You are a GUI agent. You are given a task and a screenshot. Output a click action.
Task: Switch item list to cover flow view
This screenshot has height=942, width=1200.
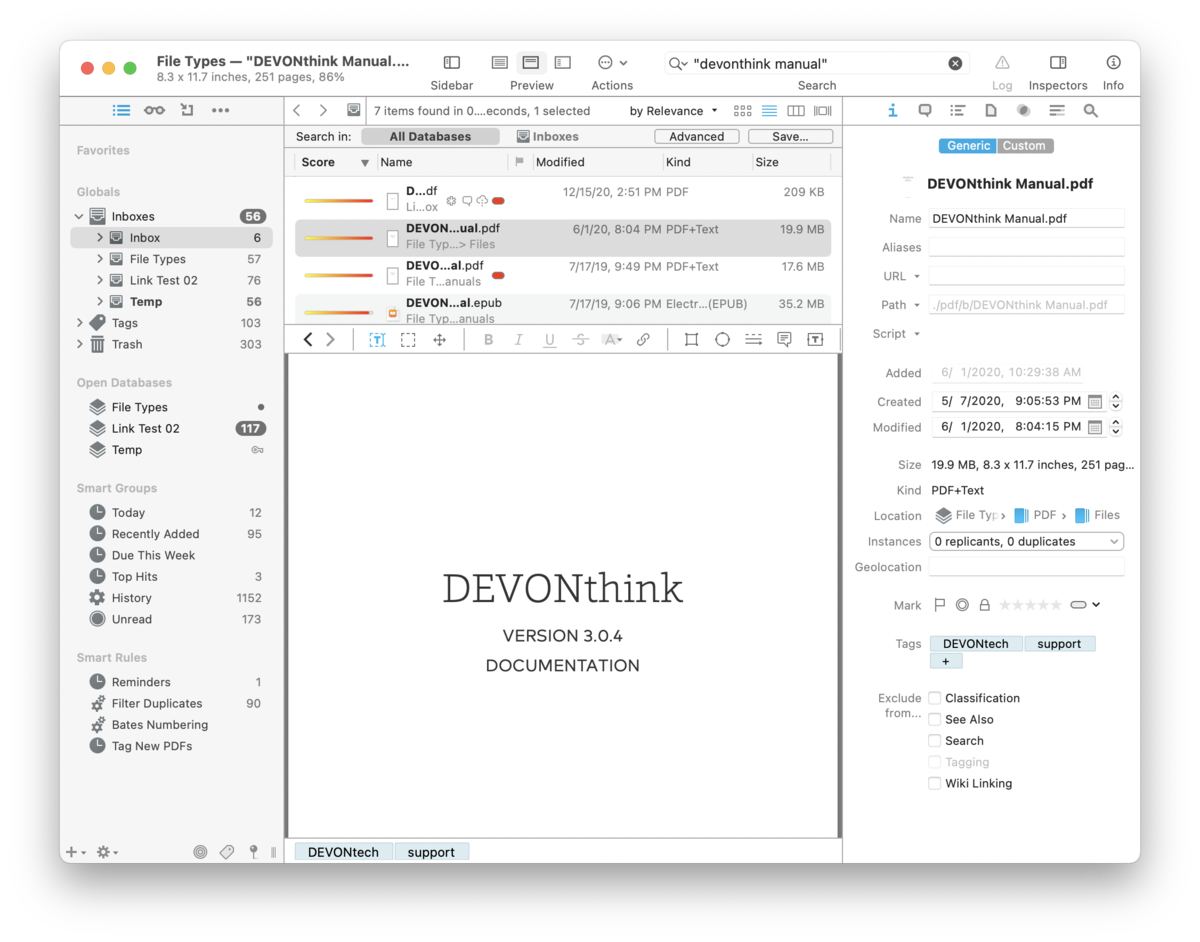823,111
